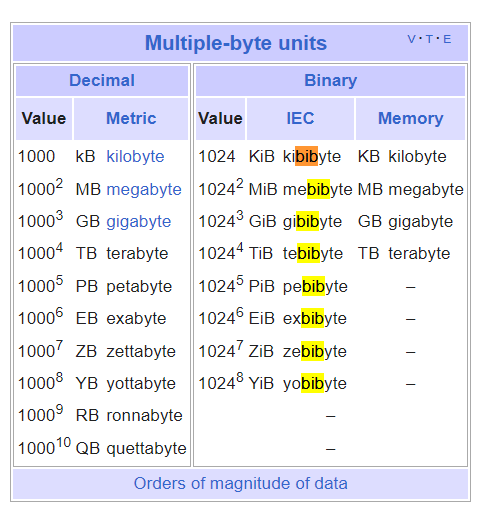
Task: Click the YiB abbreviation
Action: [x=261, y=384]
